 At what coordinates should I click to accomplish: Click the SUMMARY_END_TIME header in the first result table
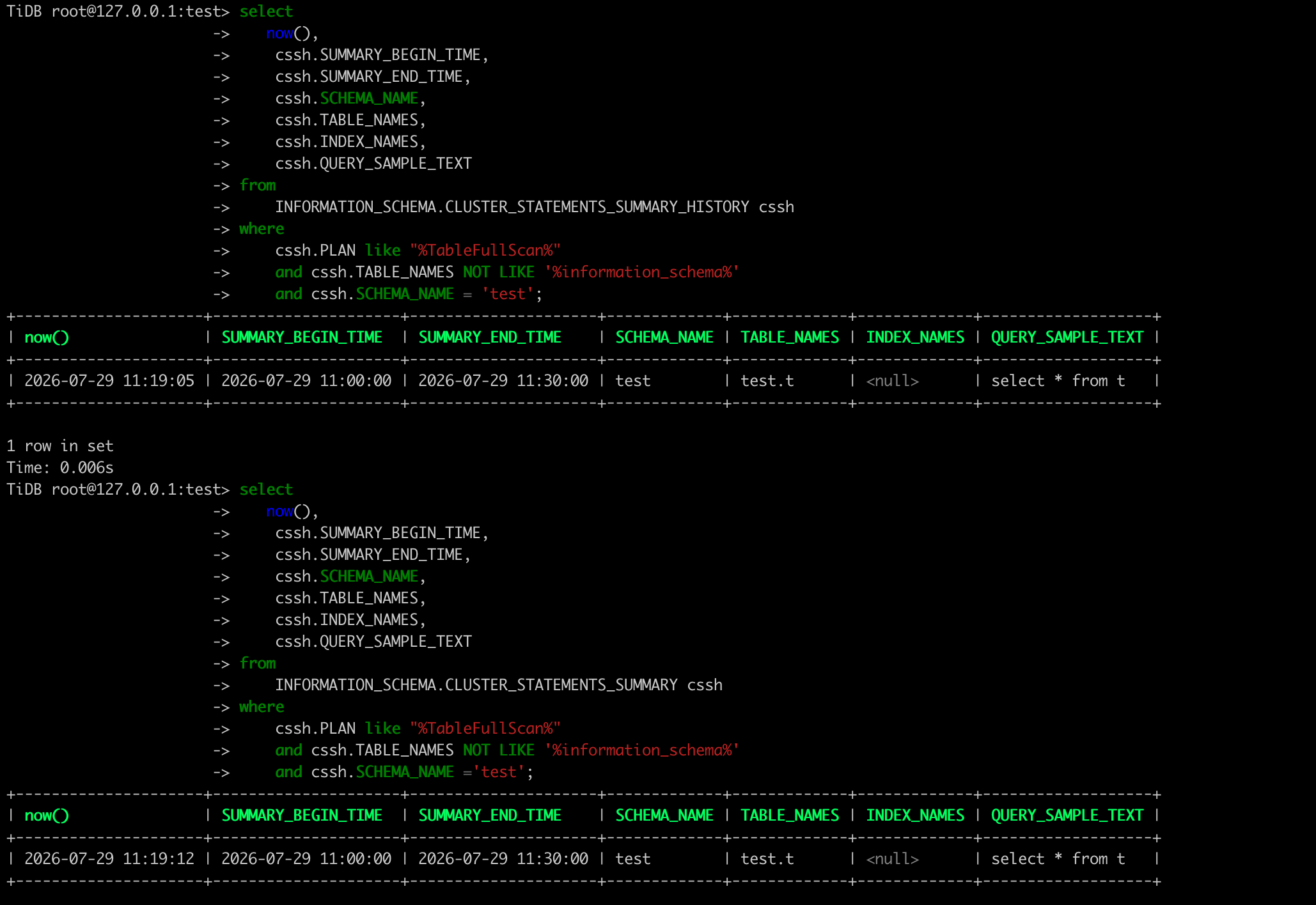point(490,337)
